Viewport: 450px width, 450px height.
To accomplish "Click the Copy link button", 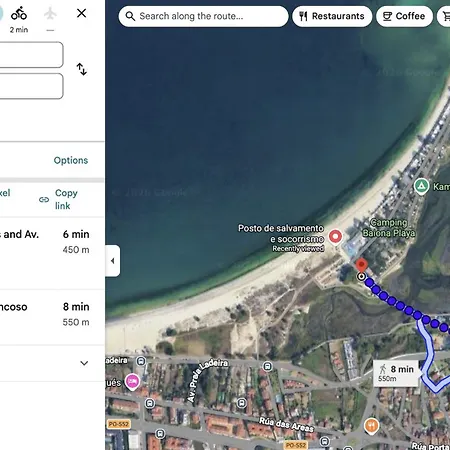I will [x=59, y=199].
